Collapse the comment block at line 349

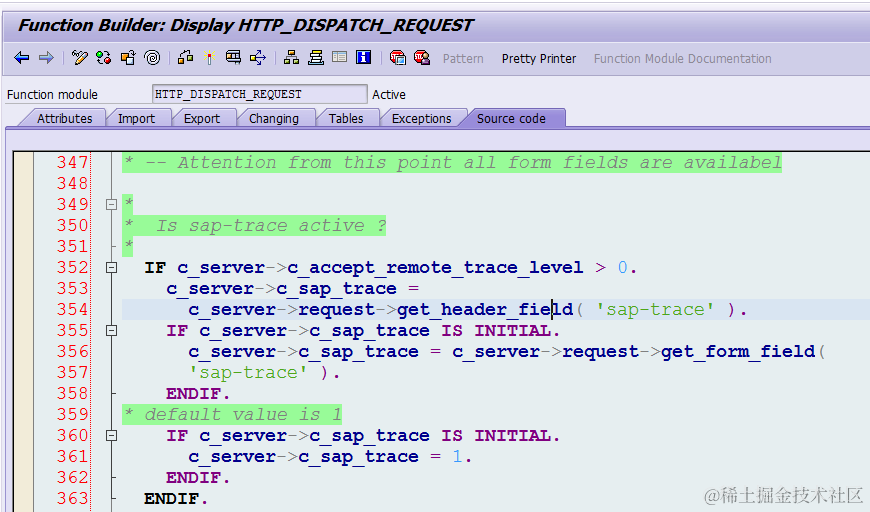coord(112,204)
